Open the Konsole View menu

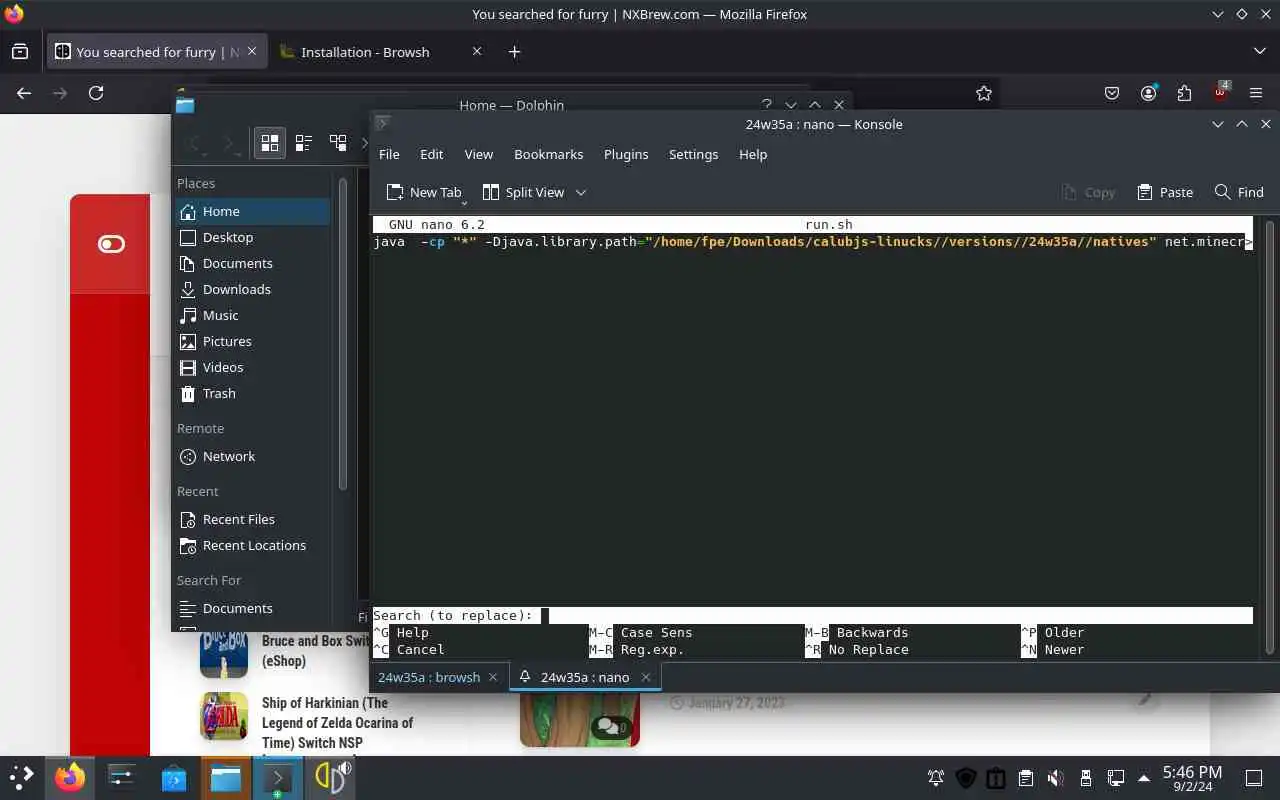pyautogui.click(x=478, y=154)
